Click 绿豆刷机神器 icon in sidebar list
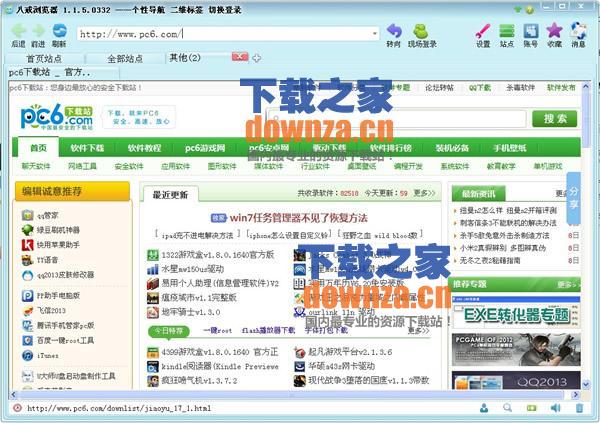This screenshot has height=423, width=600. pos(28,230)
